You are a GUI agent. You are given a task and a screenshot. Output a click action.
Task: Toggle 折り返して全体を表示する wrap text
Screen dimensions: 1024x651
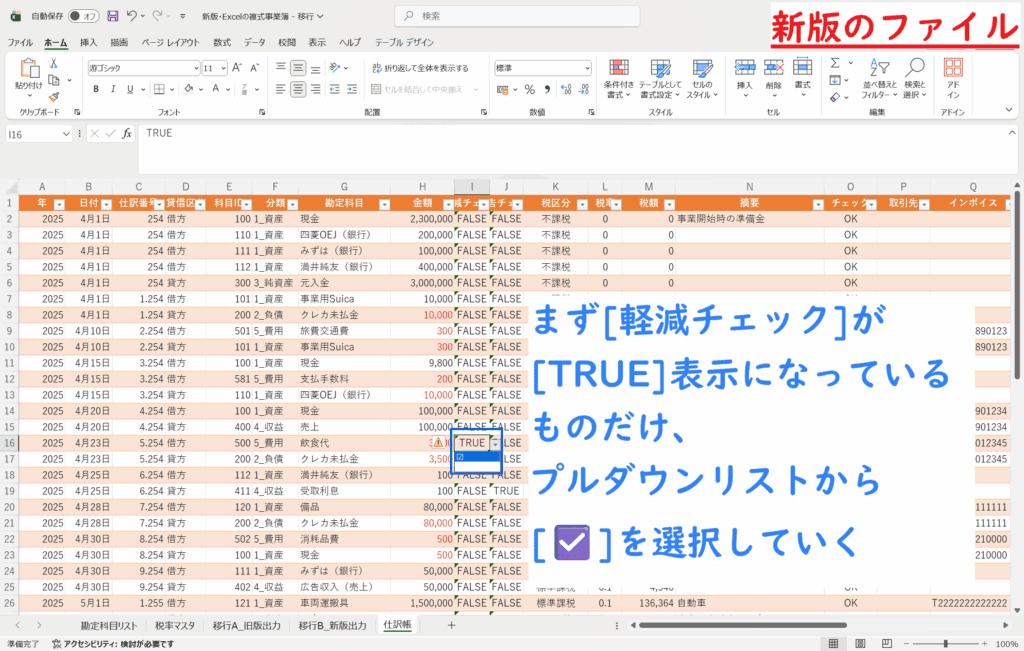pyautogui.click(x=420, y=68)
